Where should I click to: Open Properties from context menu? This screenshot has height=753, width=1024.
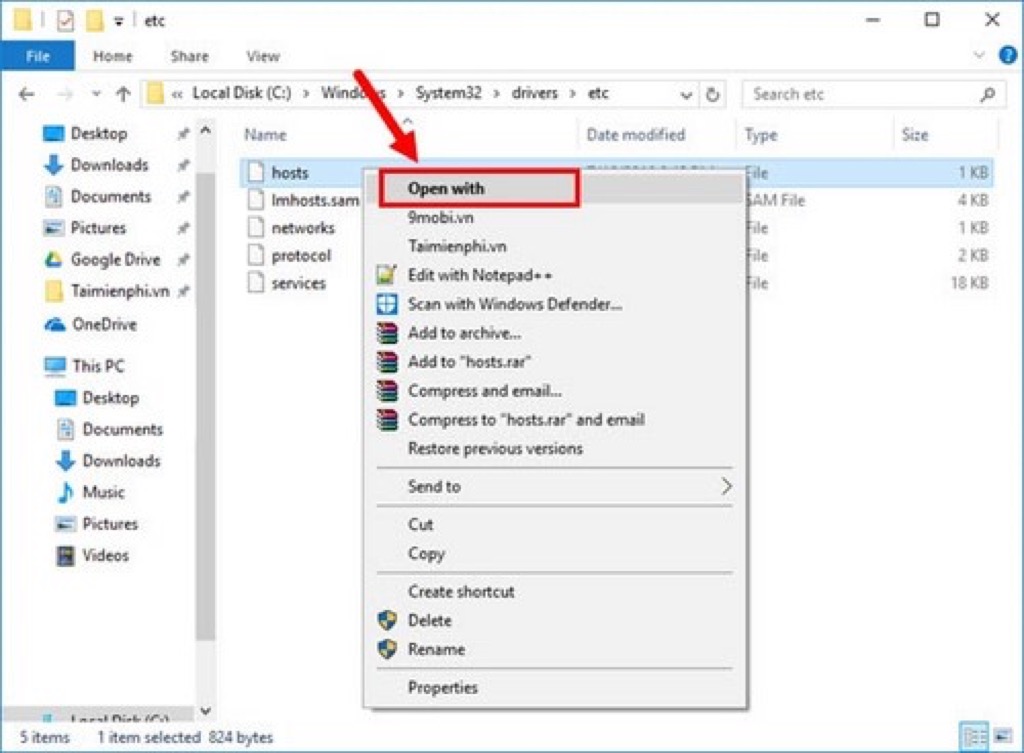tap(443, 688)
